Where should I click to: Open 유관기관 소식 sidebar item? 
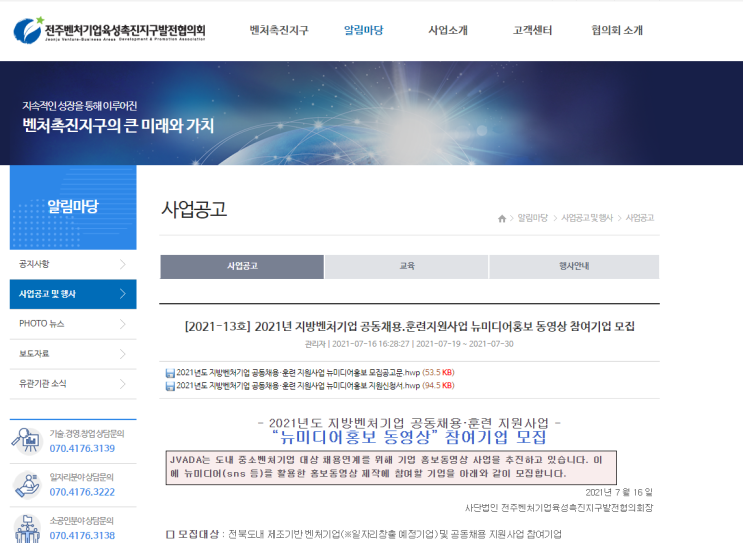click(x=73, y=383)
